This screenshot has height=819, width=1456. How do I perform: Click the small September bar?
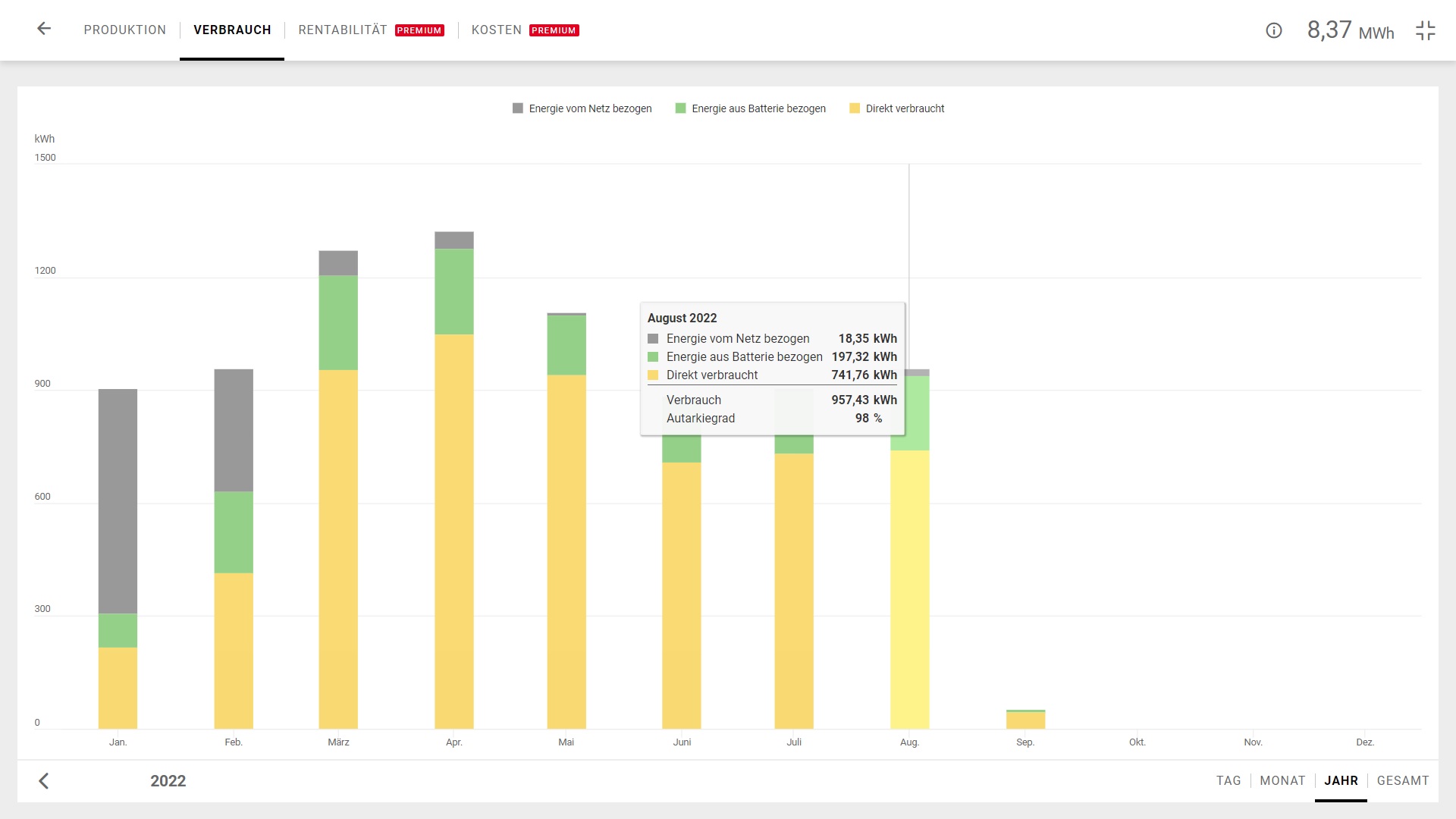1025,720
